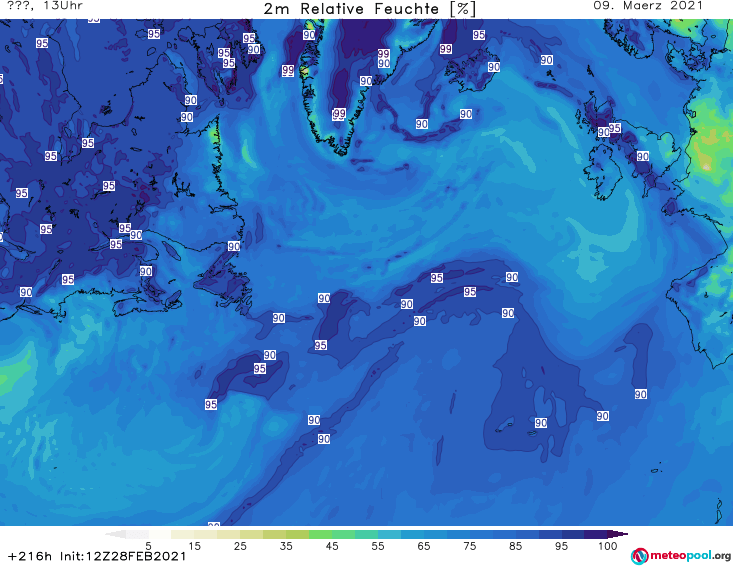
Task: Click the meteopool.org circular logo icon
Action: point(639,556)
